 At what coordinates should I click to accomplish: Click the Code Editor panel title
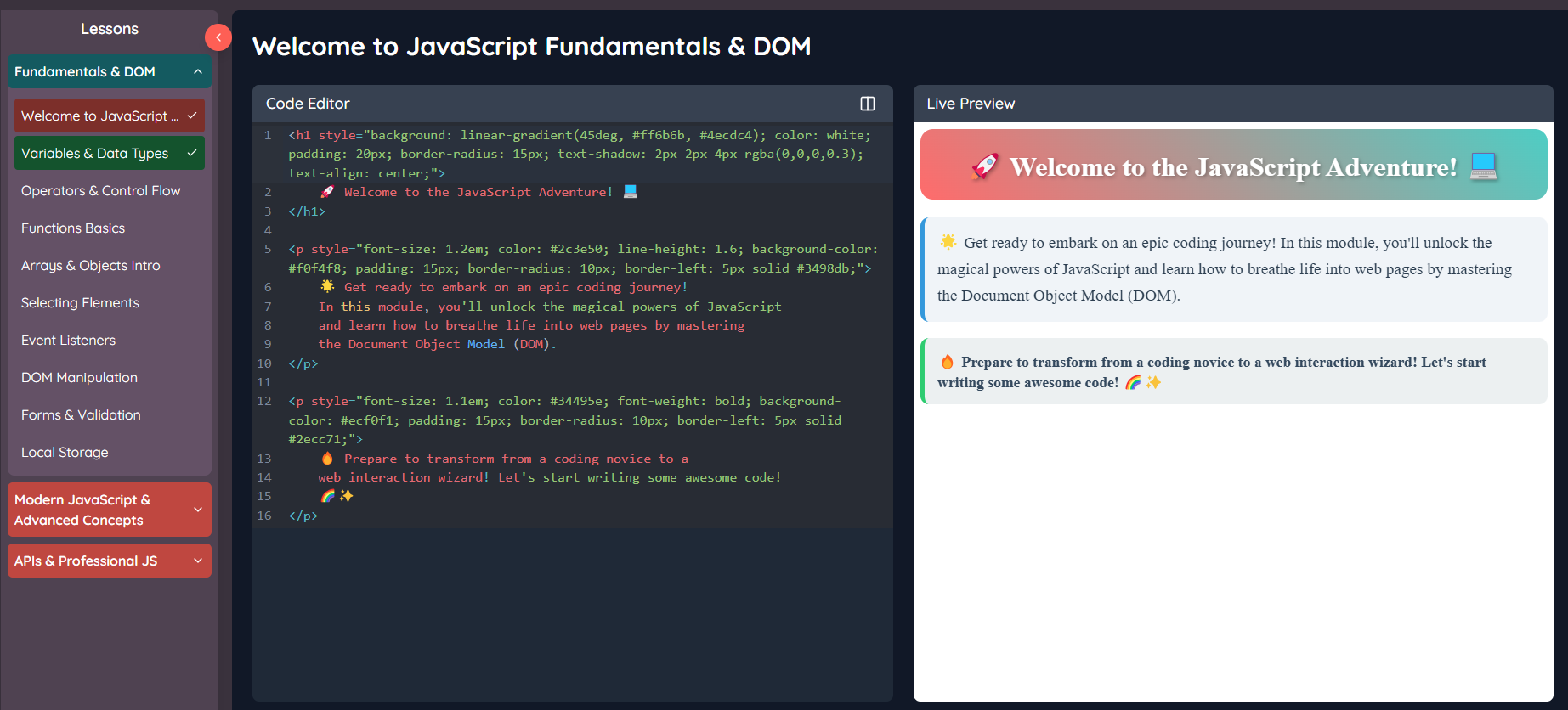coord(308,104)
